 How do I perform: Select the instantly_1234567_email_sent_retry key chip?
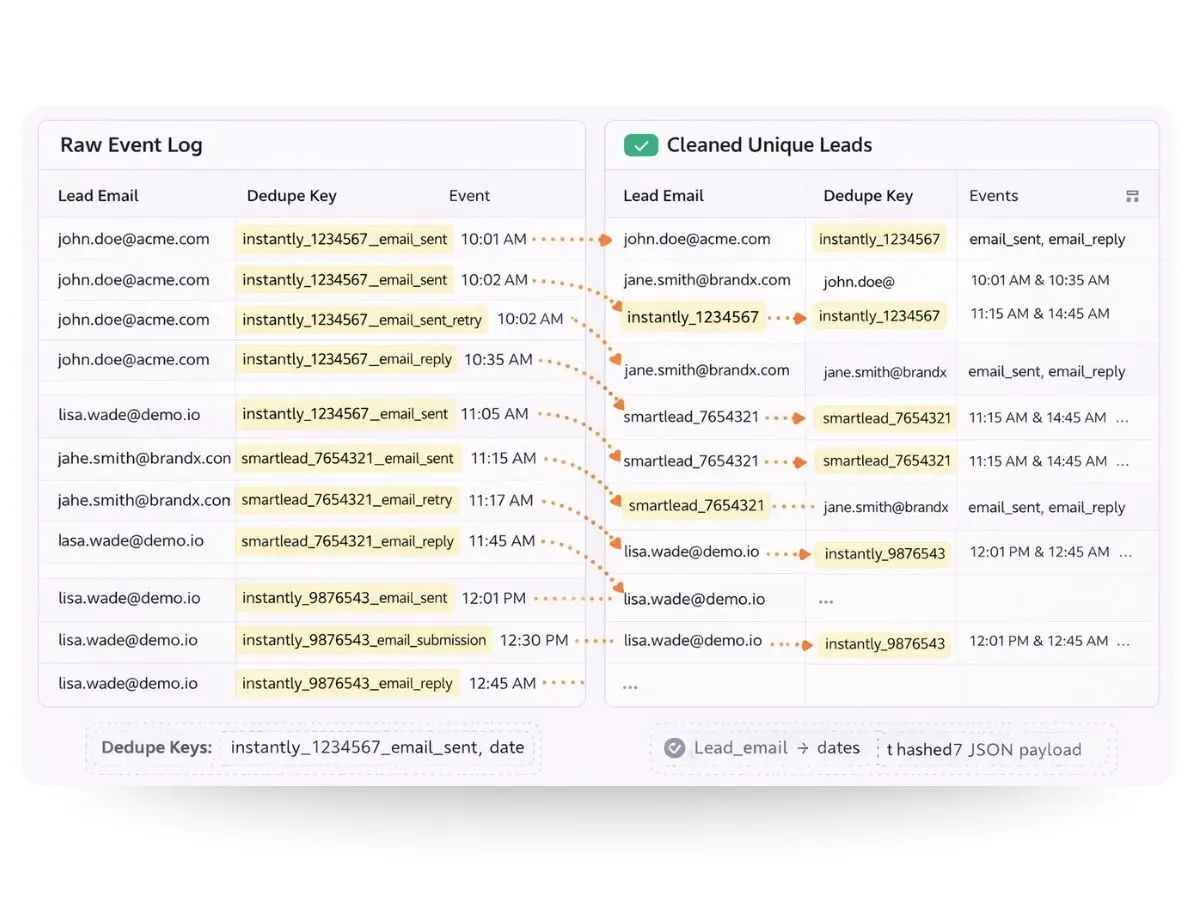[x=362, y=320]
